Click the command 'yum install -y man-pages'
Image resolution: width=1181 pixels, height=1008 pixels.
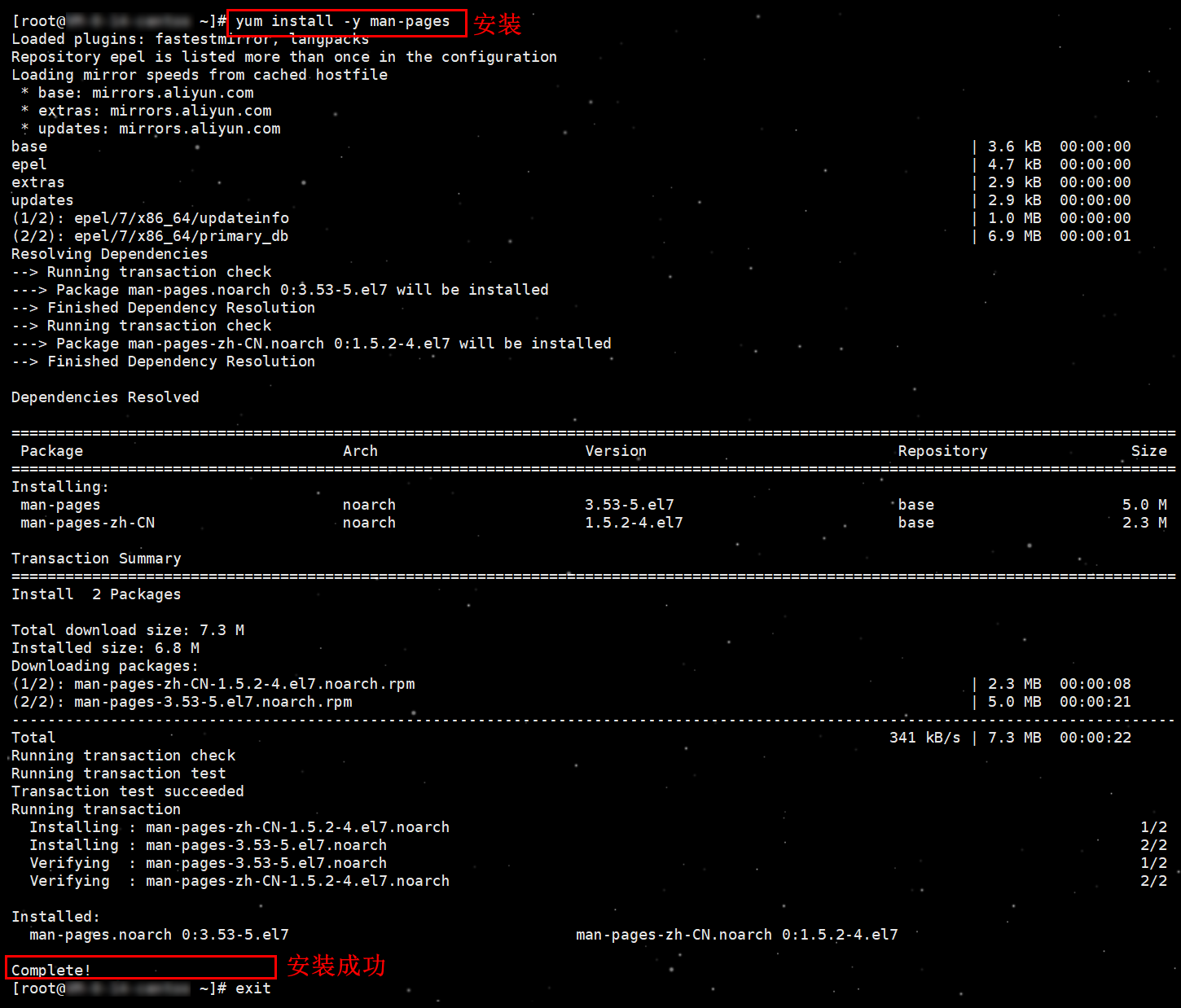coord(343,21)
